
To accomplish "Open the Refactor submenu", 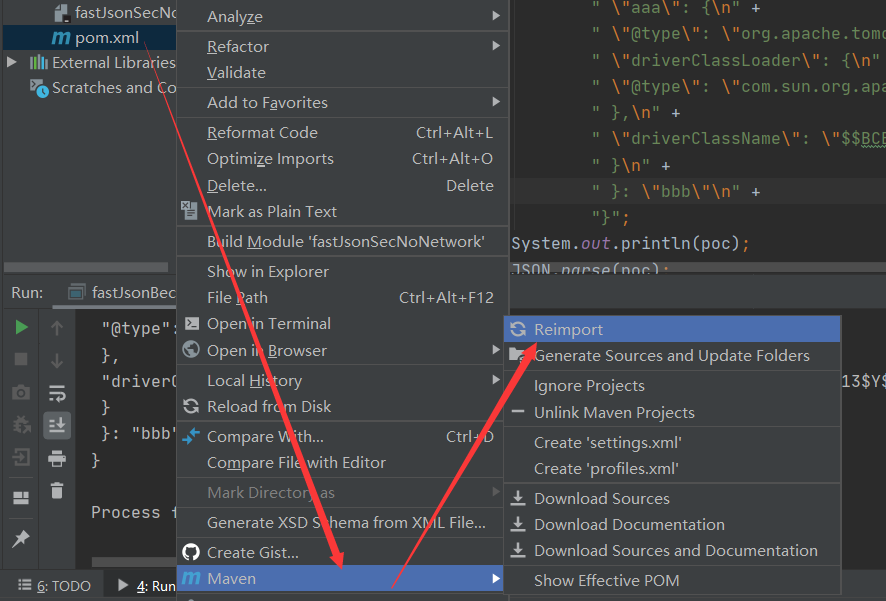I will coord(237,47).
